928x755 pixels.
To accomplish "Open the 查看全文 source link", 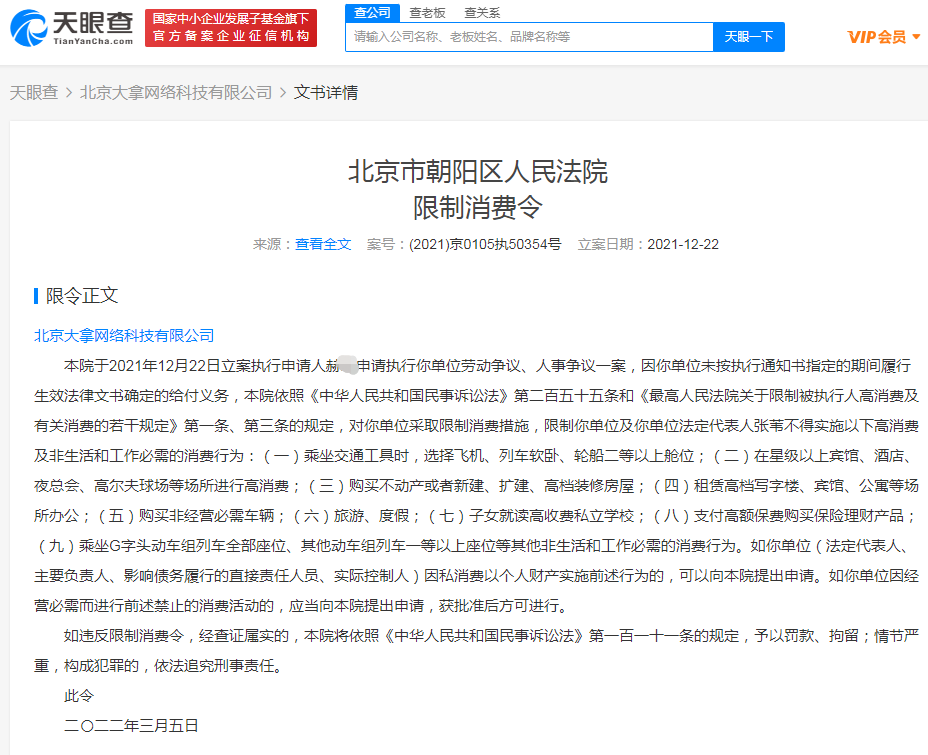I will pyautogui.click(x=323, y=244).
